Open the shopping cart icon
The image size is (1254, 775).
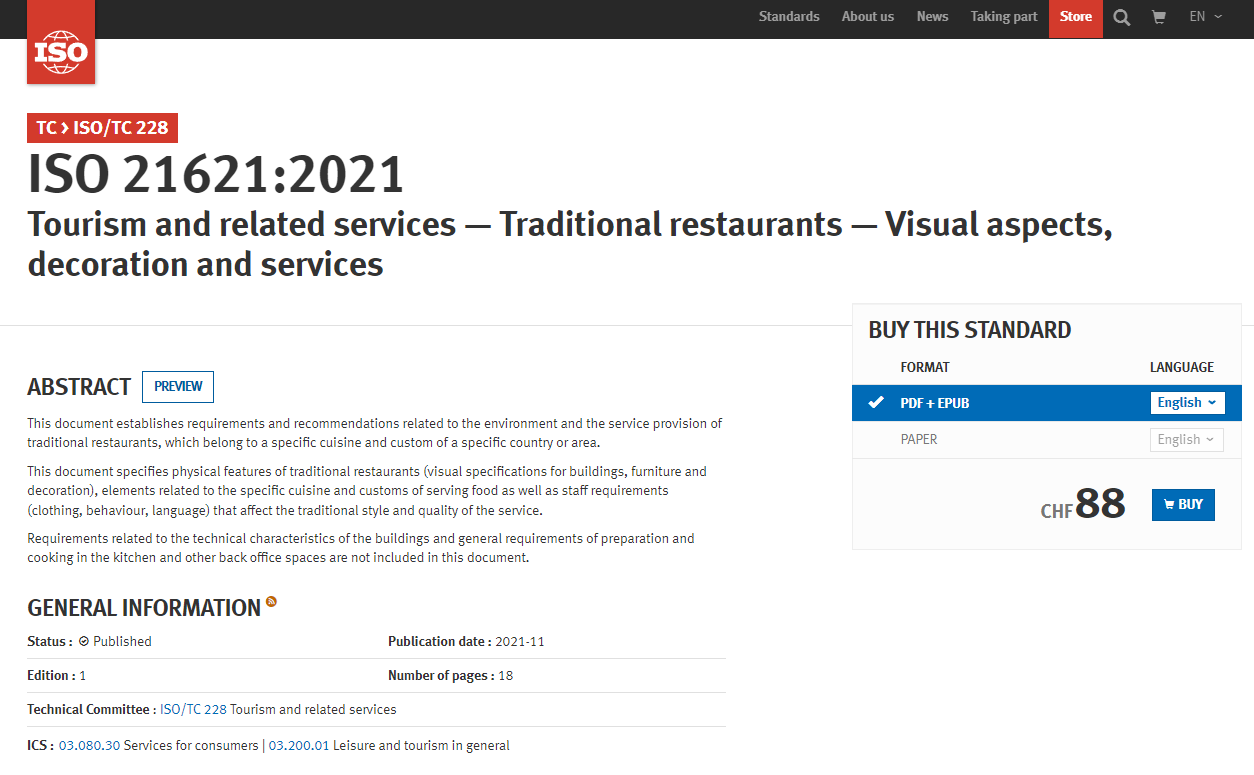coord(1159,18)
